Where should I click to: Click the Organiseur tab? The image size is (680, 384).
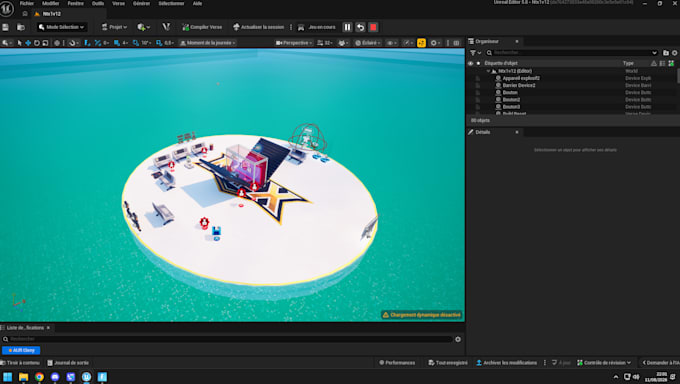(487, 41)
